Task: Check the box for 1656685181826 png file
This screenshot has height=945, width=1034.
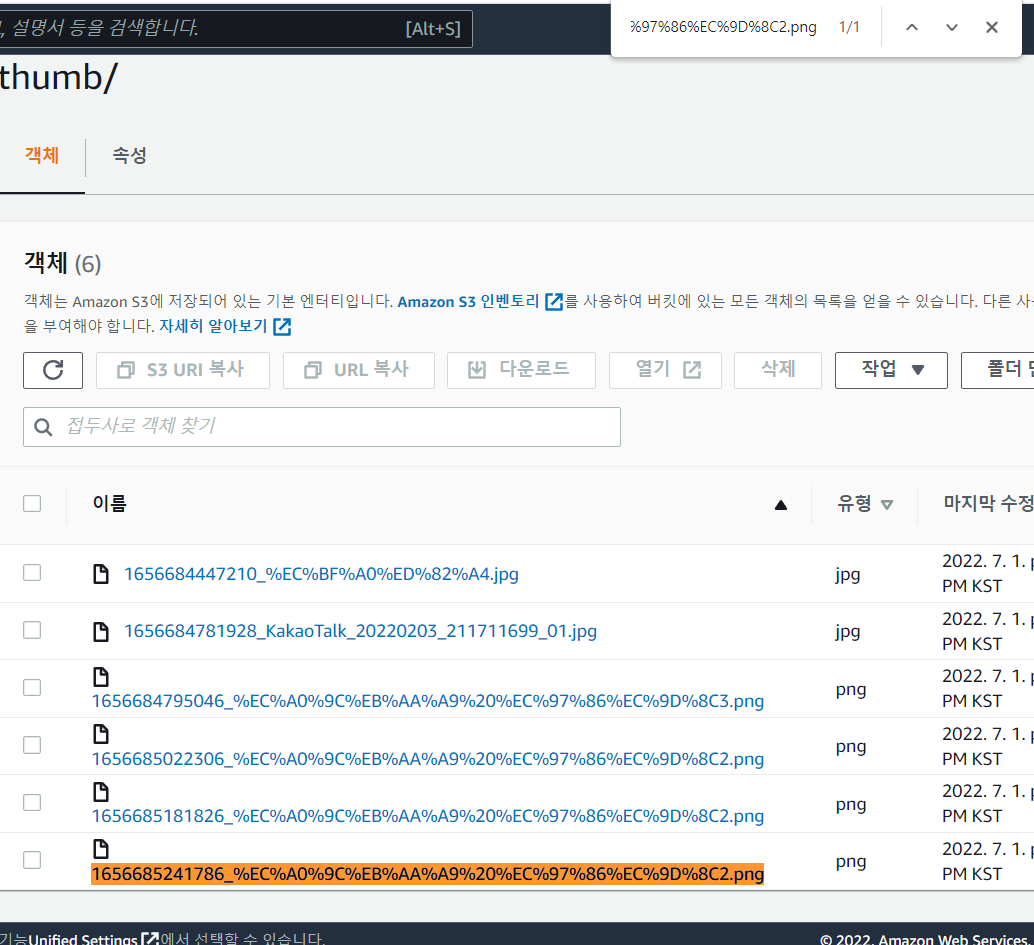Action: coord(32,802)
